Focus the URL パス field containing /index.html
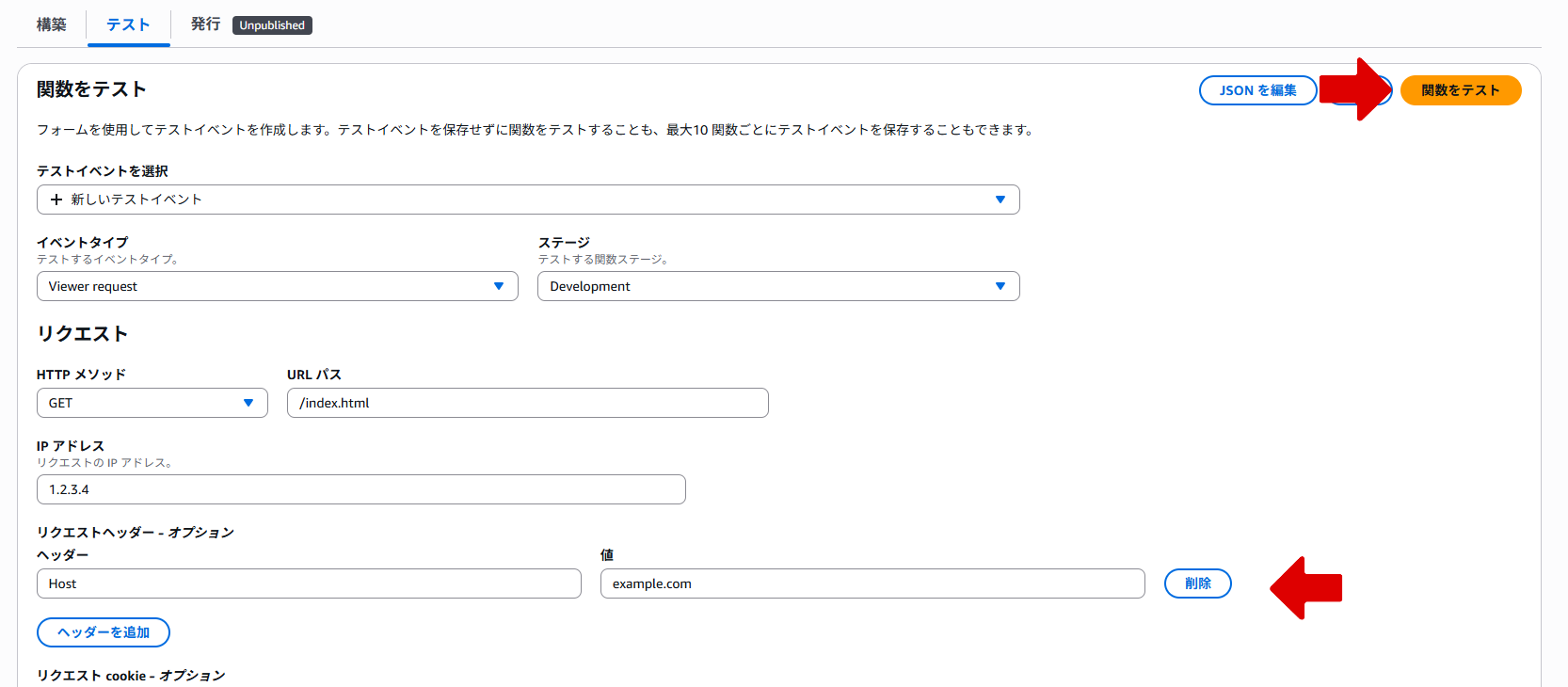The height and width of the screenshot is (687, 1568). [x=527, y=403]
